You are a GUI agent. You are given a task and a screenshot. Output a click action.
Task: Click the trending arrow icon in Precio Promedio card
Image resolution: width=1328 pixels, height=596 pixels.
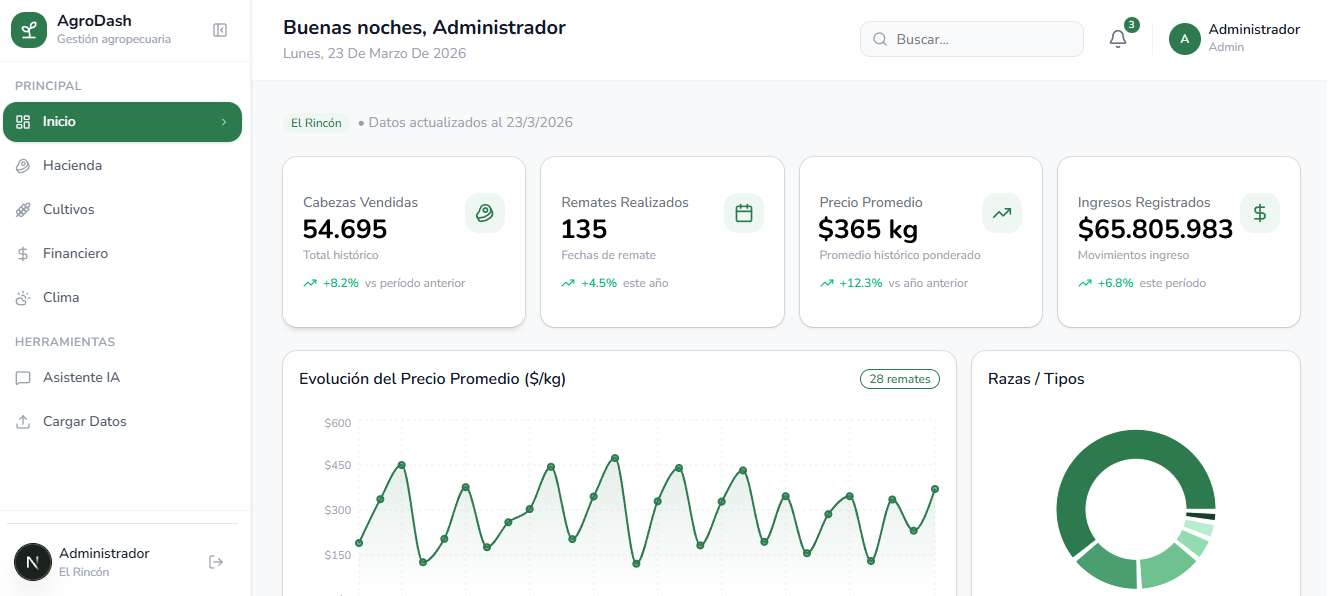(x=1001, y=213)
